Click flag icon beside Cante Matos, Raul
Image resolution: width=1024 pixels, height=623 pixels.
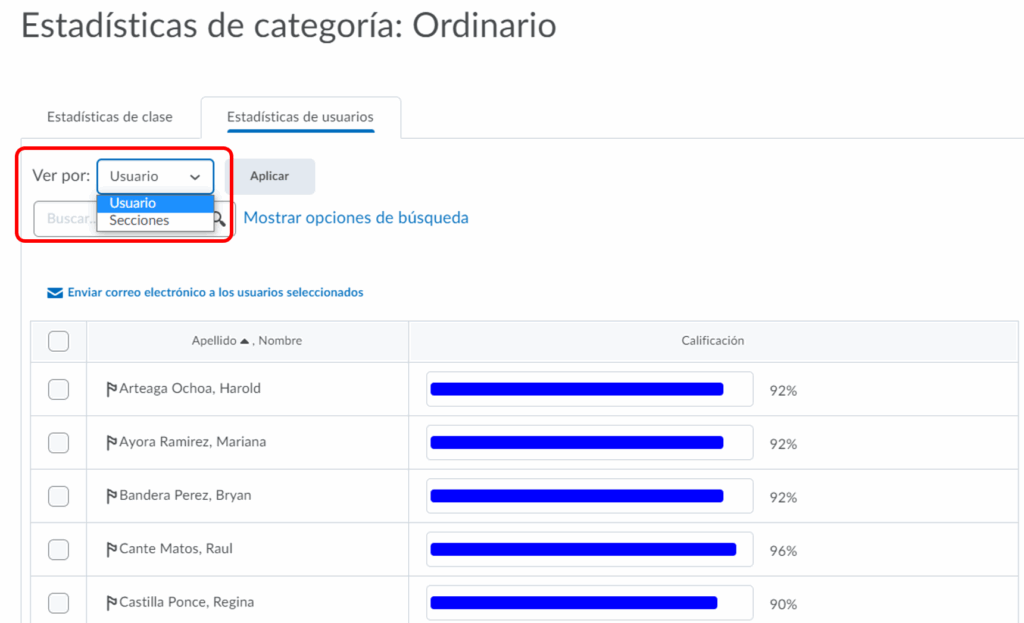(x=112, y=549)
